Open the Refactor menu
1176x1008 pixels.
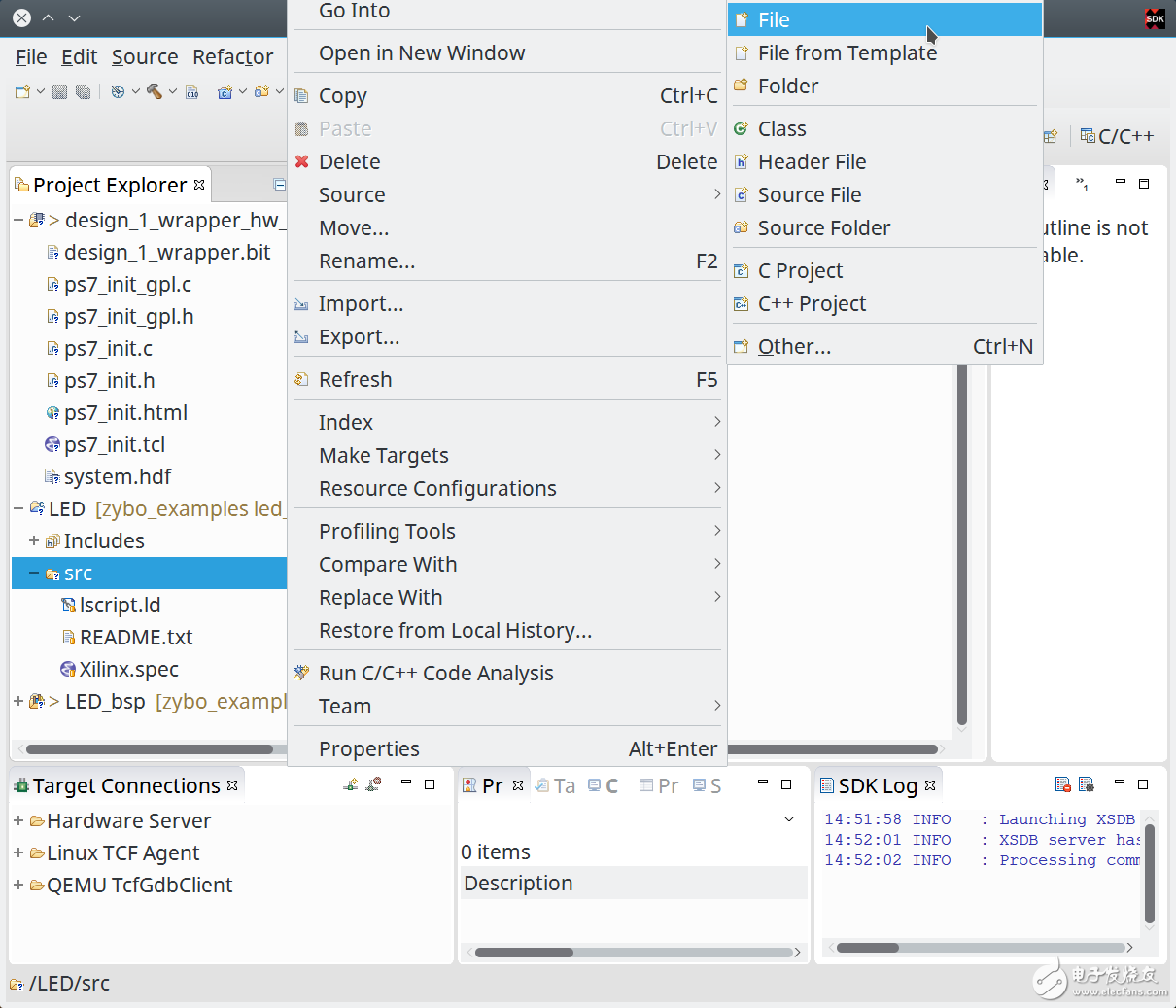click(232, 57)
